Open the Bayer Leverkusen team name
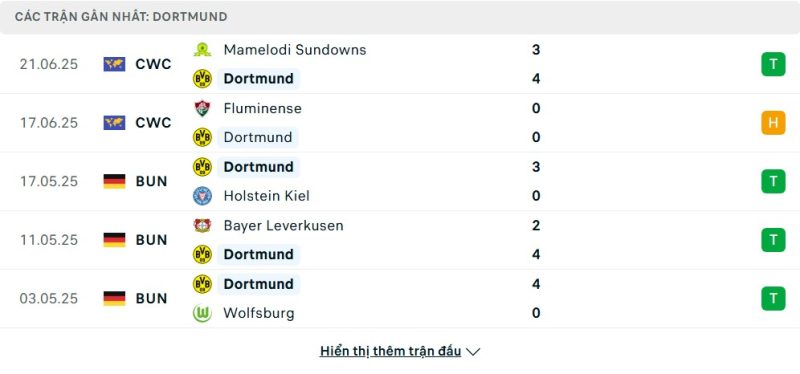 (284, 226)
